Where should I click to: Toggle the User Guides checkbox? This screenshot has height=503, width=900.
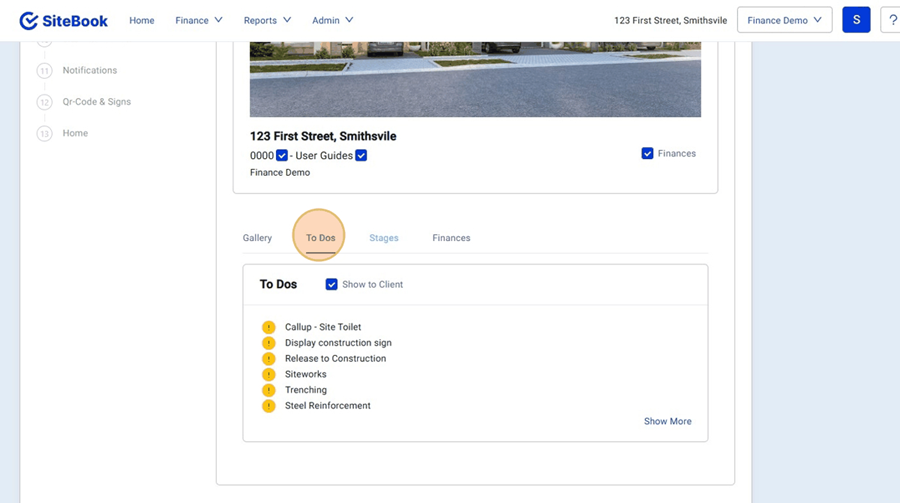click(x=361, y=155)
